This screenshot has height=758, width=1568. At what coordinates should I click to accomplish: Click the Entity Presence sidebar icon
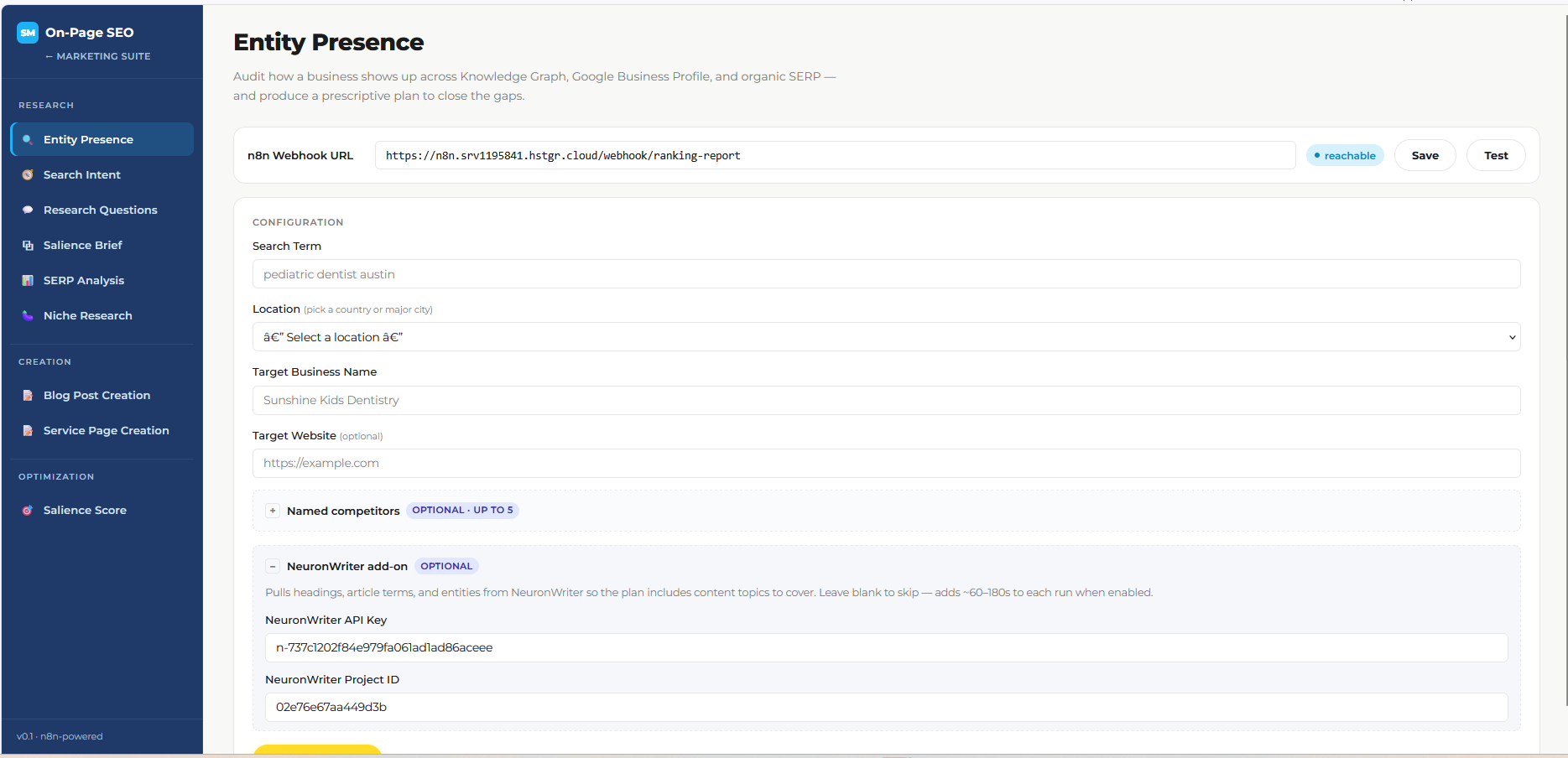28,140
